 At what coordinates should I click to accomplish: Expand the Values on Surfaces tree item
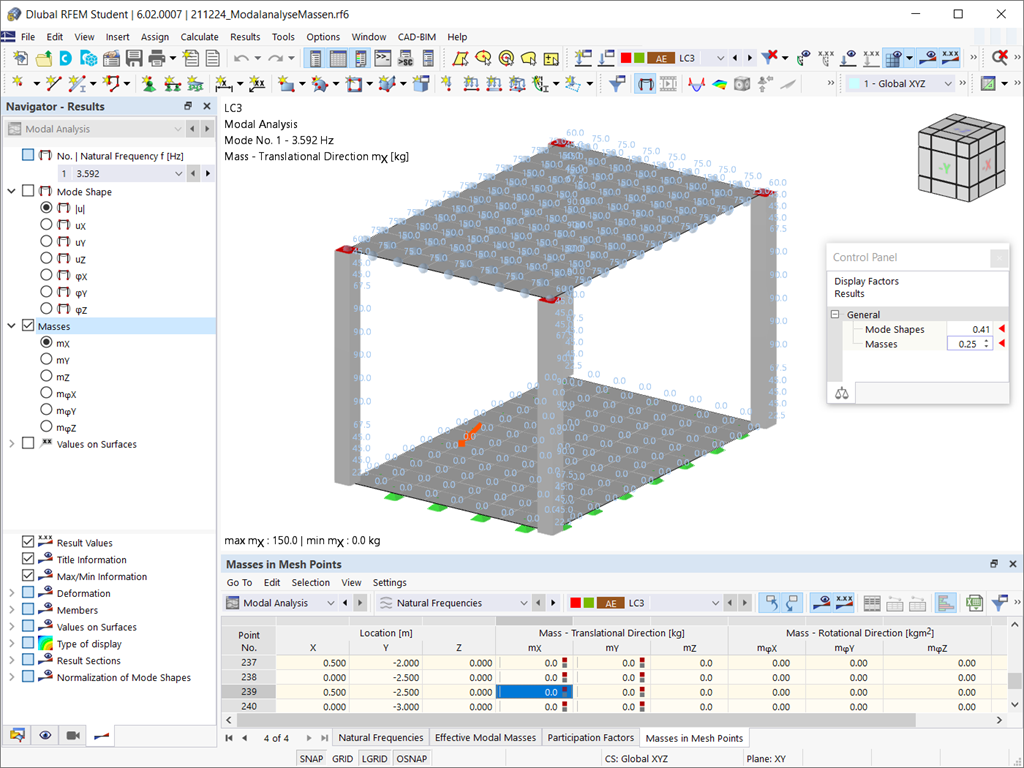click(x=12, y=443)
